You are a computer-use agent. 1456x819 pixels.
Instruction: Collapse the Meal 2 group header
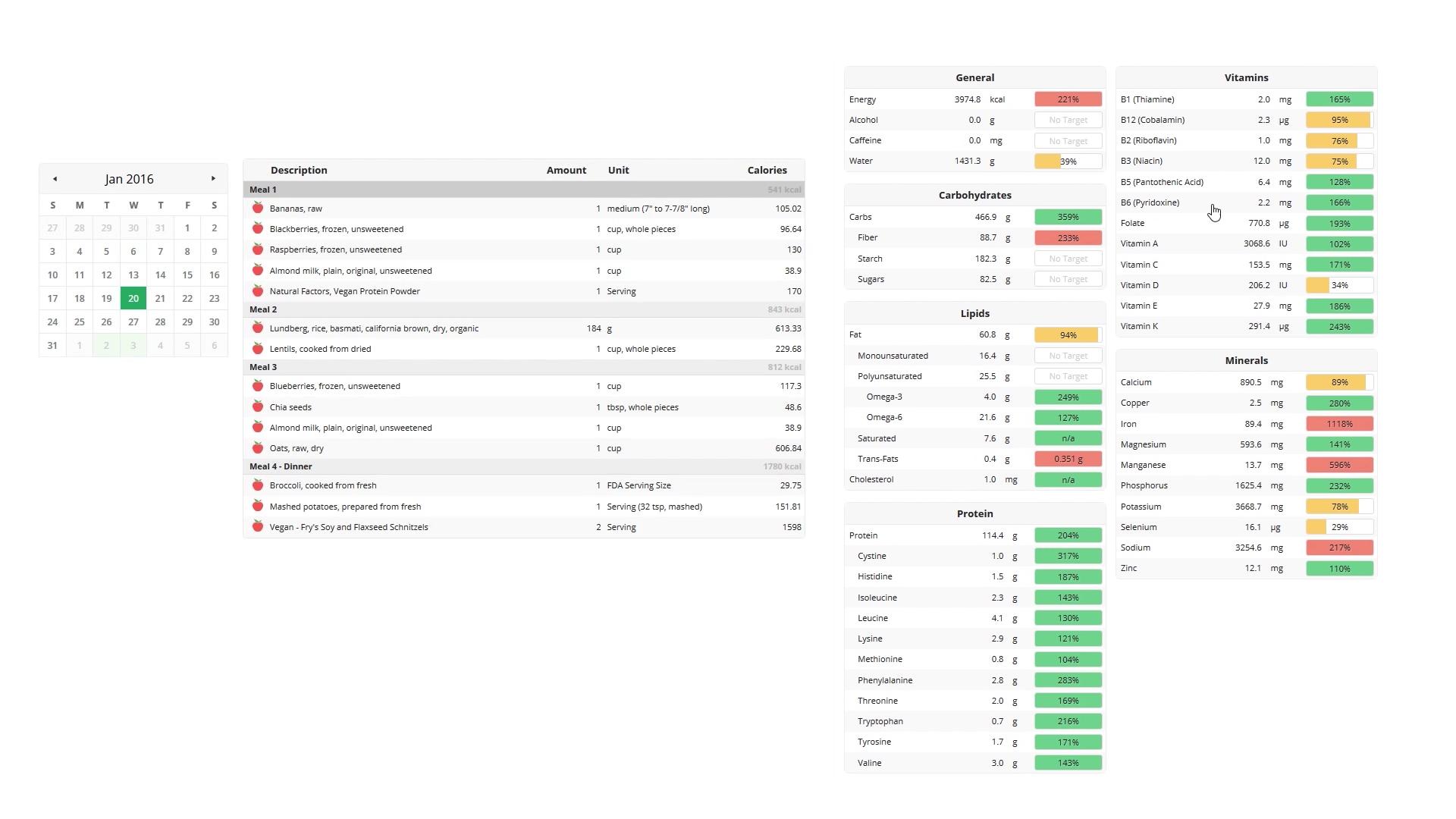[x=263, y=309]
